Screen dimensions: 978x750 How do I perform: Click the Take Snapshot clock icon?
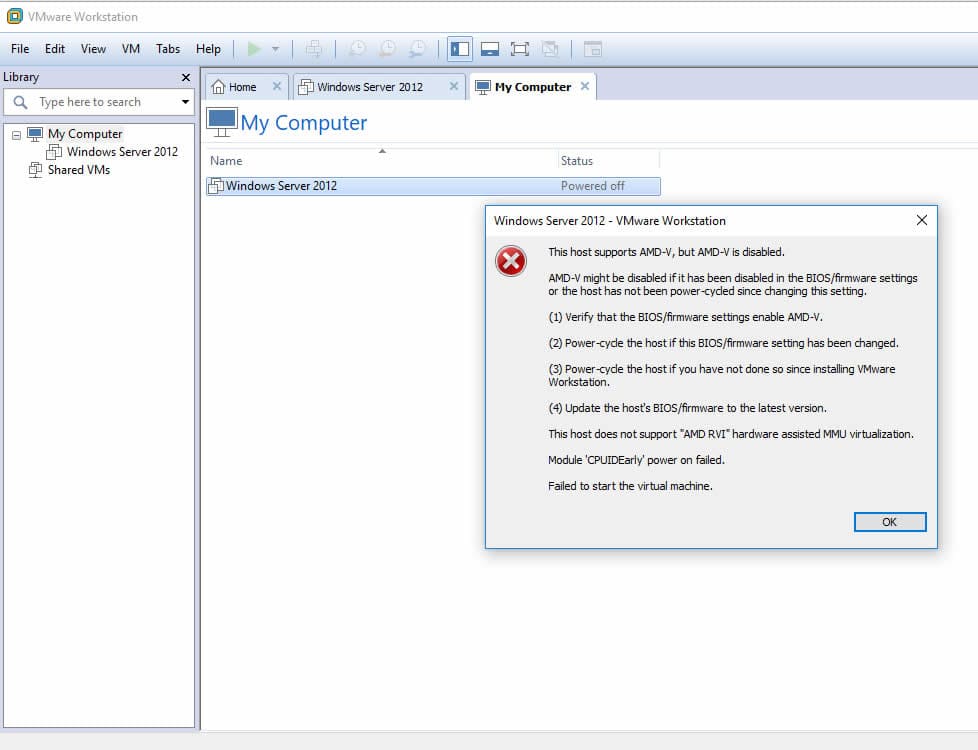(x=357, y=49)
